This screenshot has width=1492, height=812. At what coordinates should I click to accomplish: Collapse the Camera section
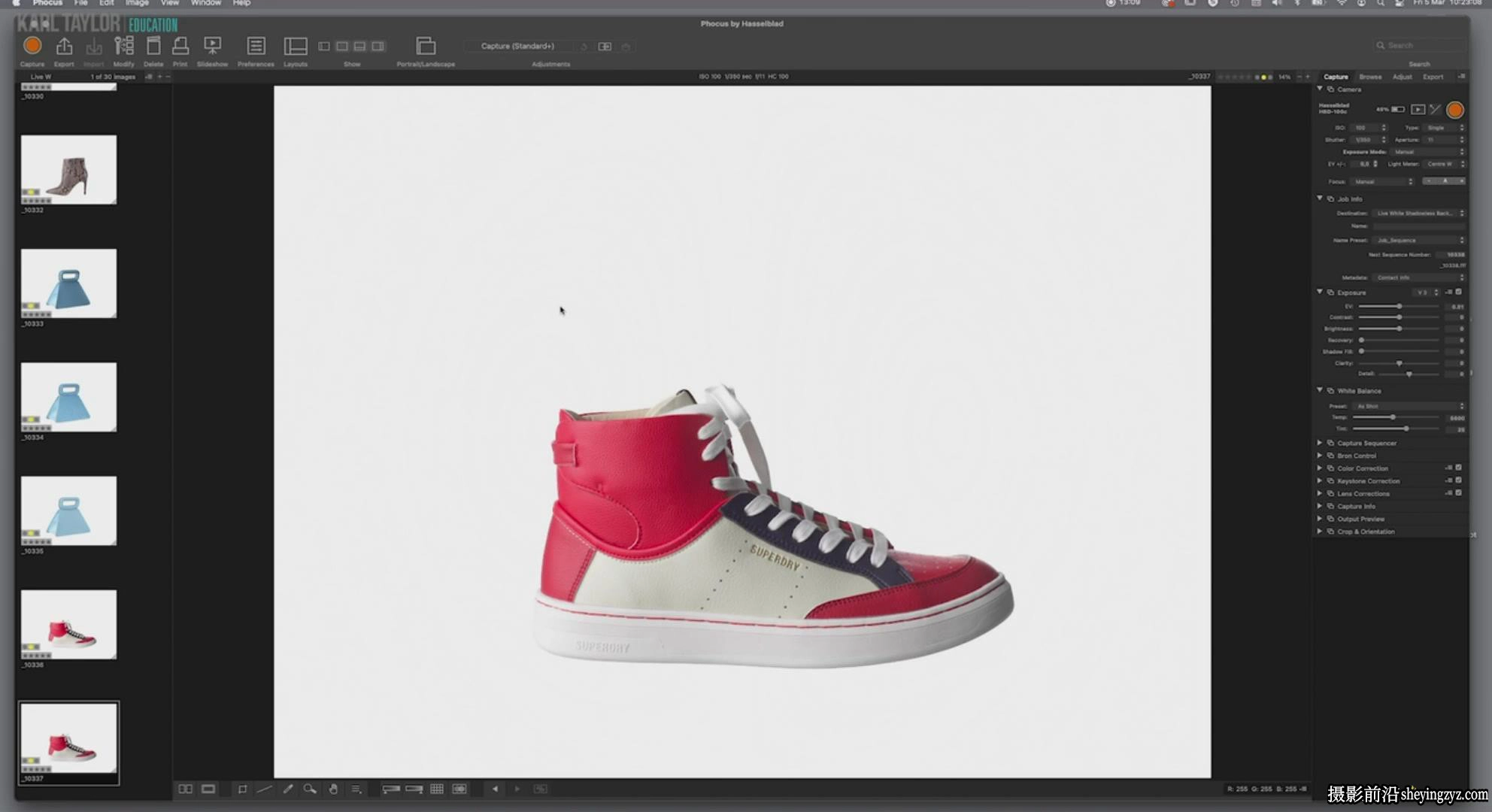(1320, 89)
